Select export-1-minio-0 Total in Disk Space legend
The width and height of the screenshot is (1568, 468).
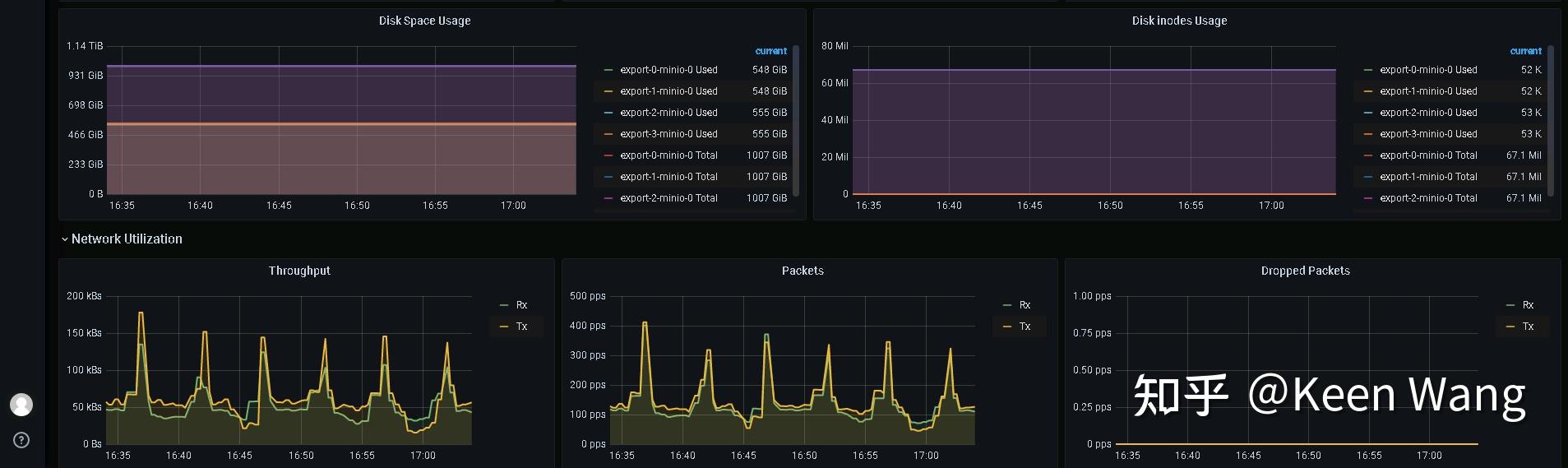click(668, 177)
